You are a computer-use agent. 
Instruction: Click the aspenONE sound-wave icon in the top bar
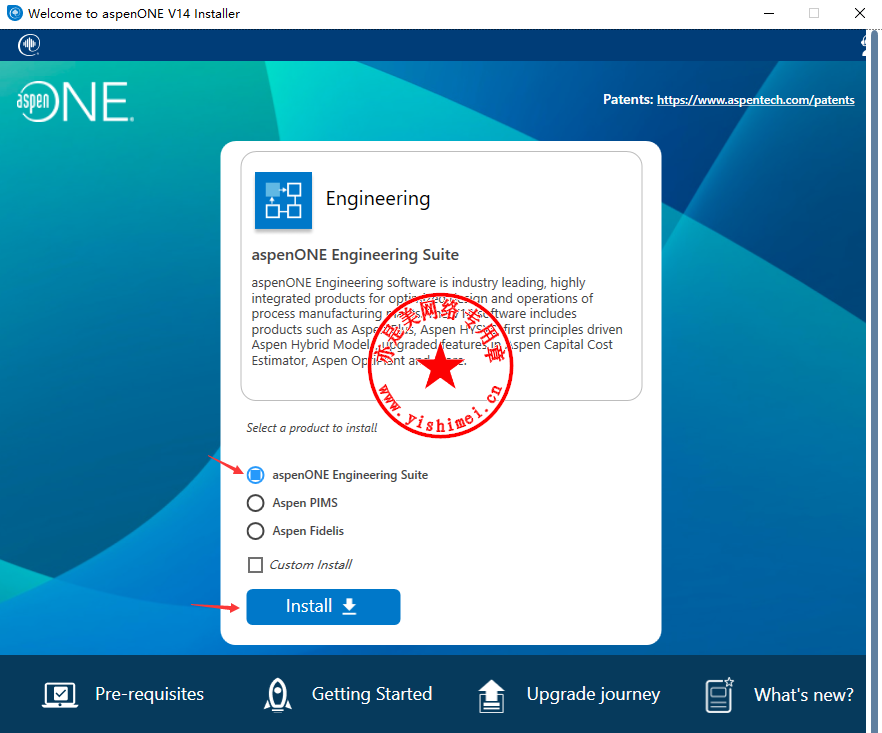click(29, 45)
